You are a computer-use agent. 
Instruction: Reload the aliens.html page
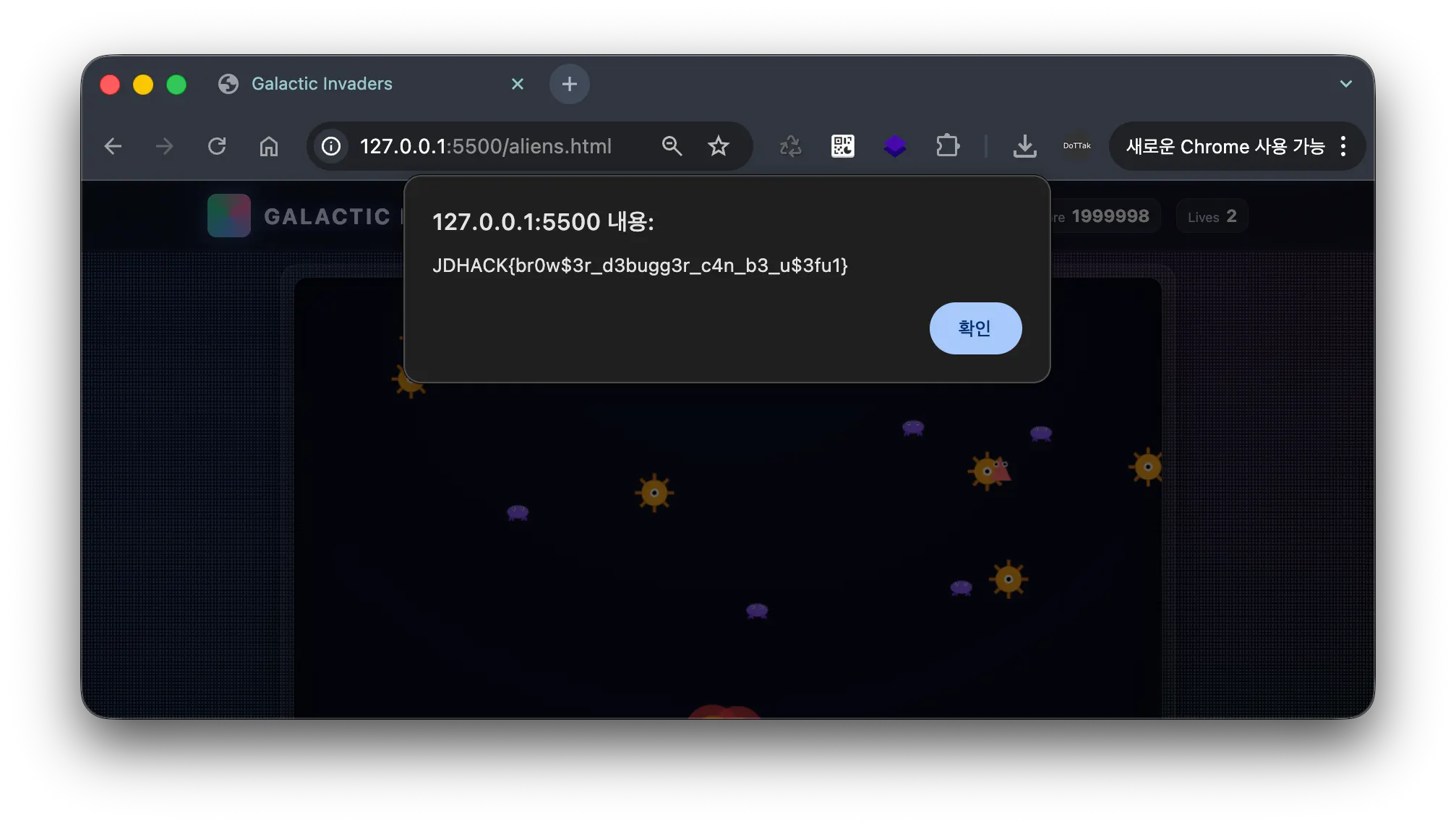(x=217, y=147)
